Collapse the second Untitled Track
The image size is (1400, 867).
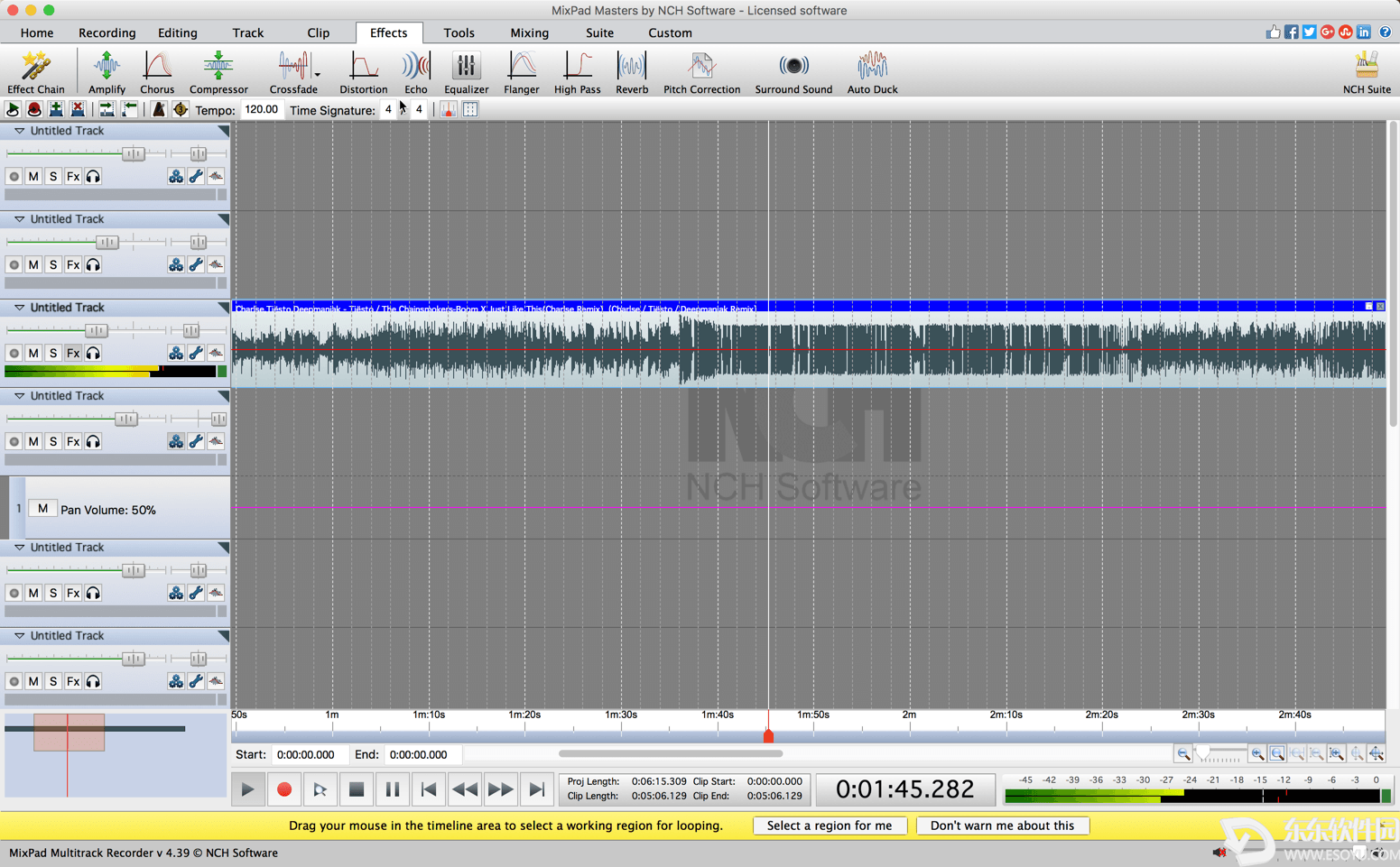19,219
